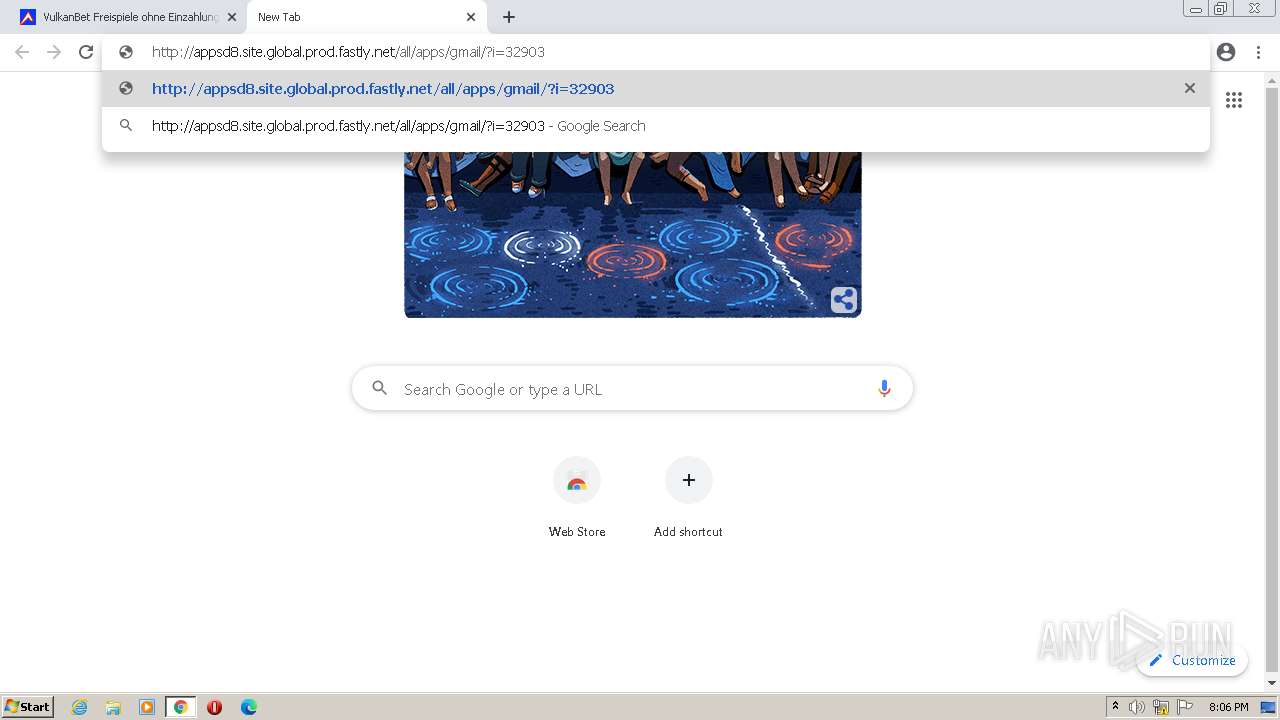
Task: Open the media player taskbar icon
Action: tap(147, 707)
